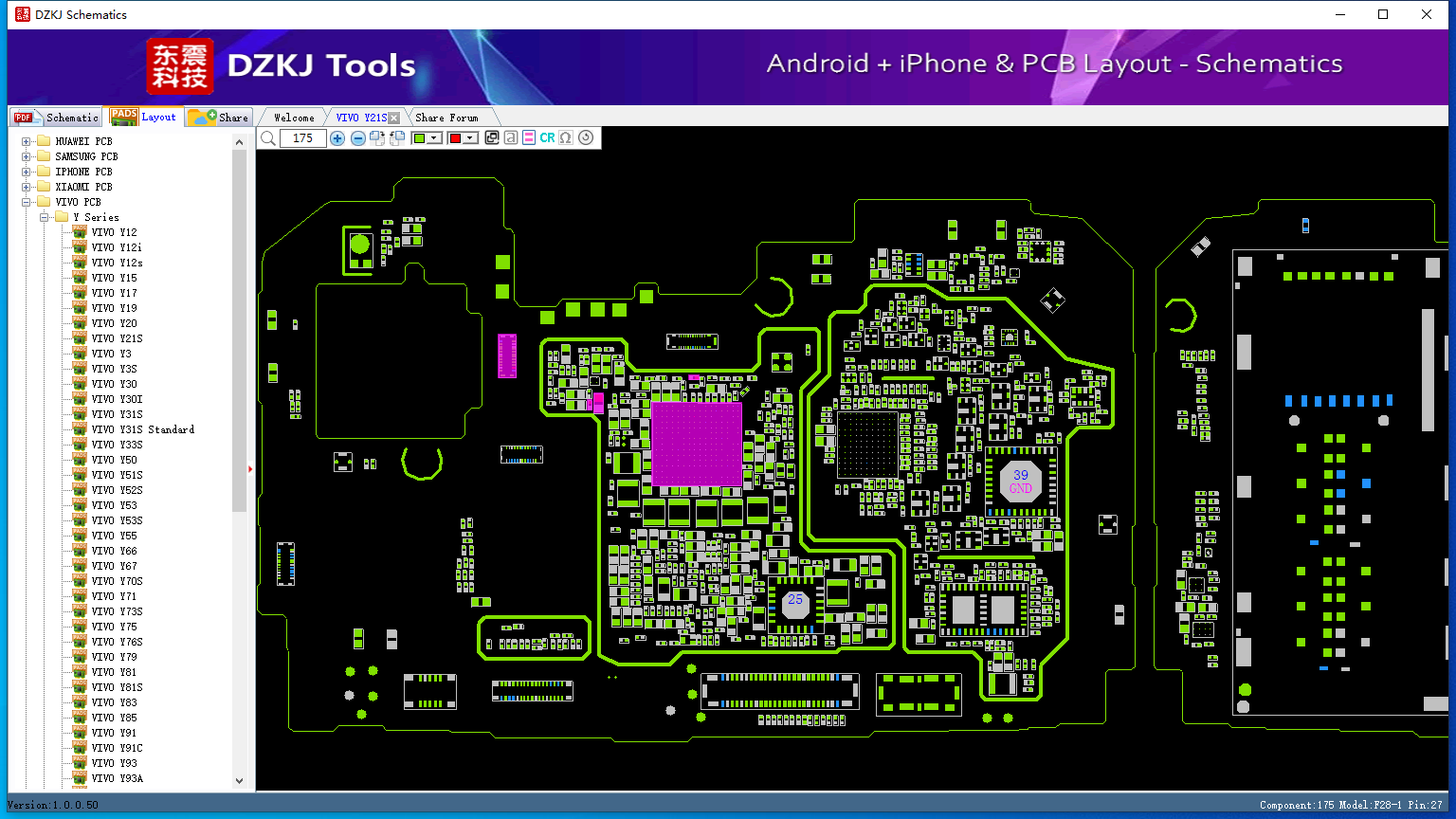The width and height of the screenshot is (1456, 819).
Task: Click the blue plus zoom-in button
Action: tap(337, 138)
